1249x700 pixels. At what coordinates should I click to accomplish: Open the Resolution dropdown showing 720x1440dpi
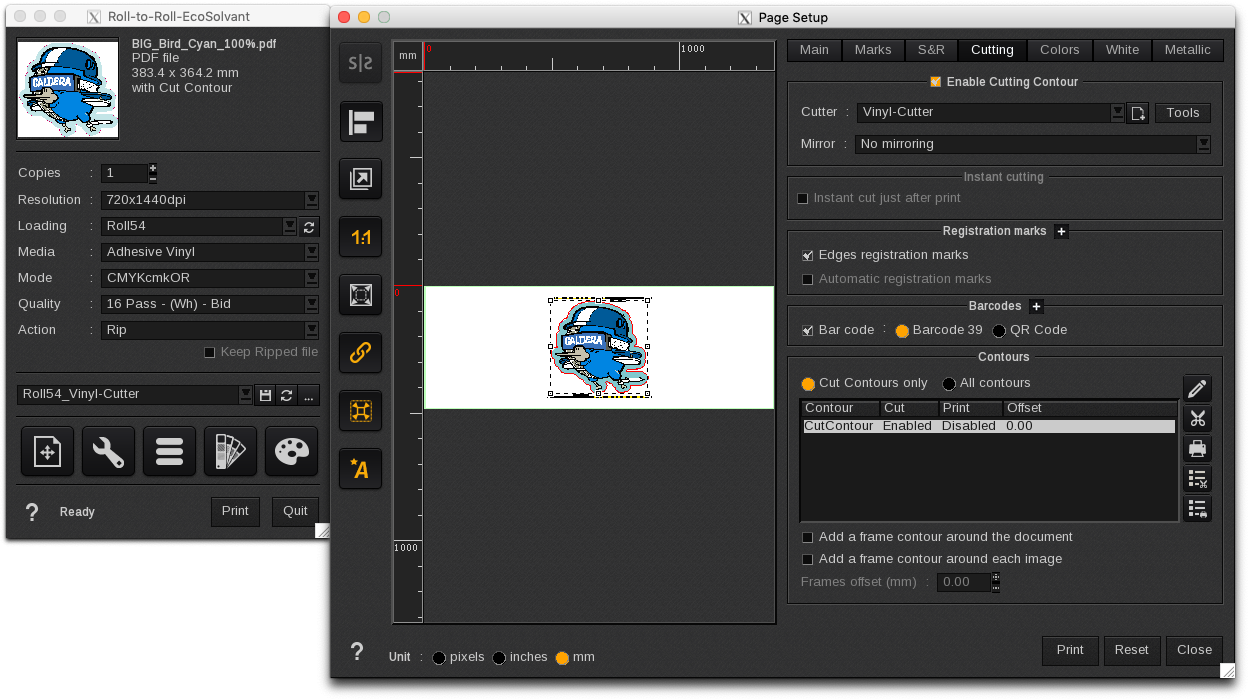tap(311, 199)
